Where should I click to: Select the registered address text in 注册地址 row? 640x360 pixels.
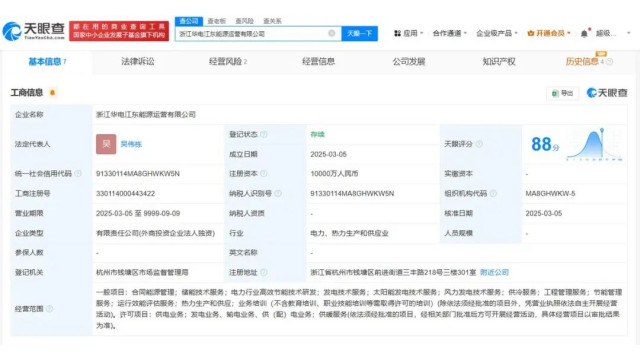click(393, 272)
